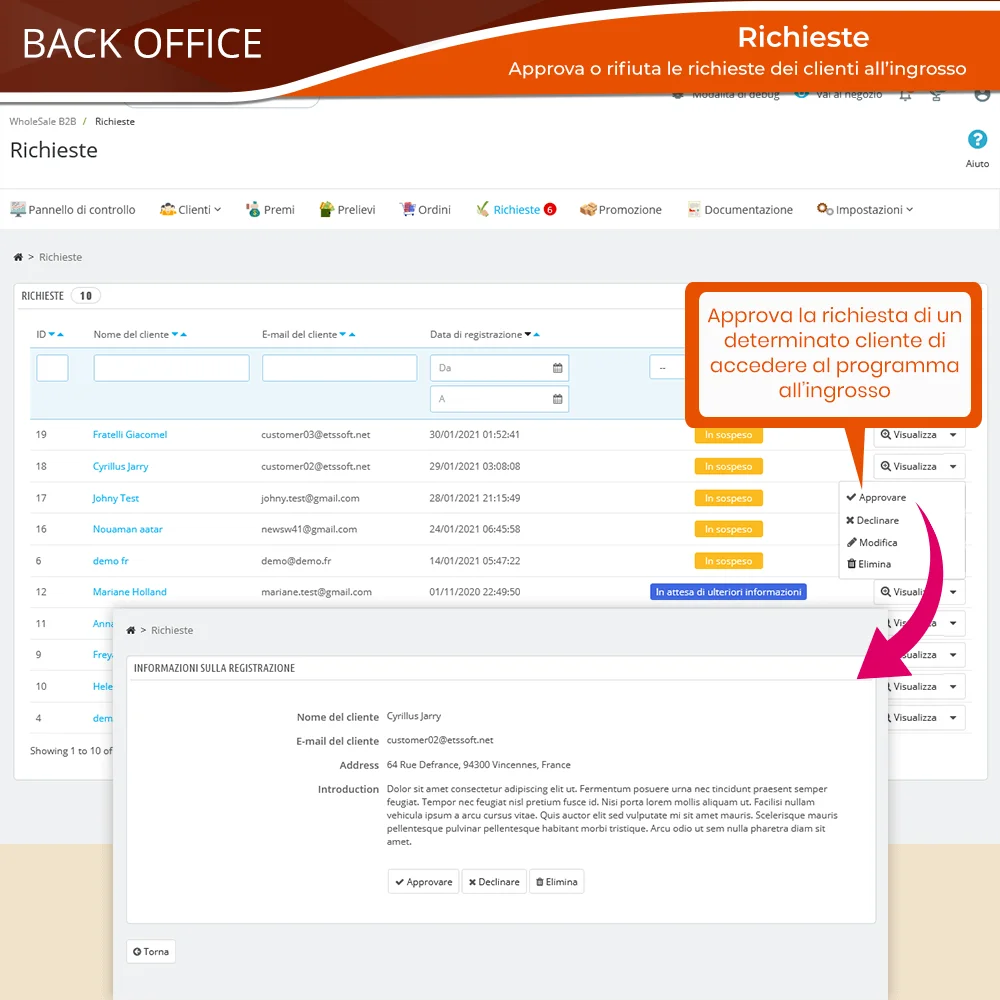Click the home icon in the breadcrumb
The width and height of the screenshot is (1000, 1000).
pos(18,257)
